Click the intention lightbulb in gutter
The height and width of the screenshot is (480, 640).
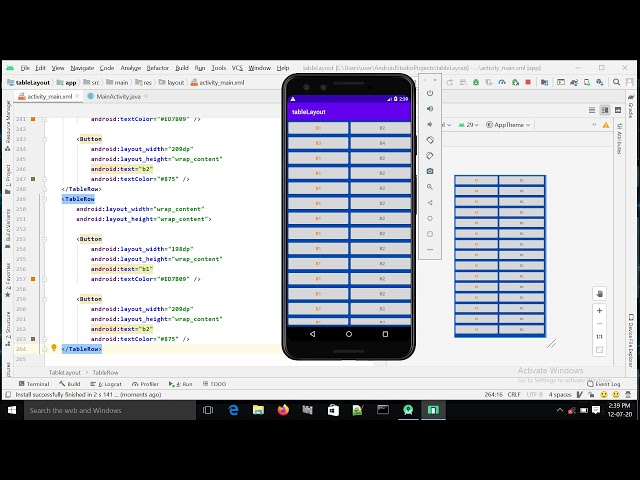click(54, 348)
